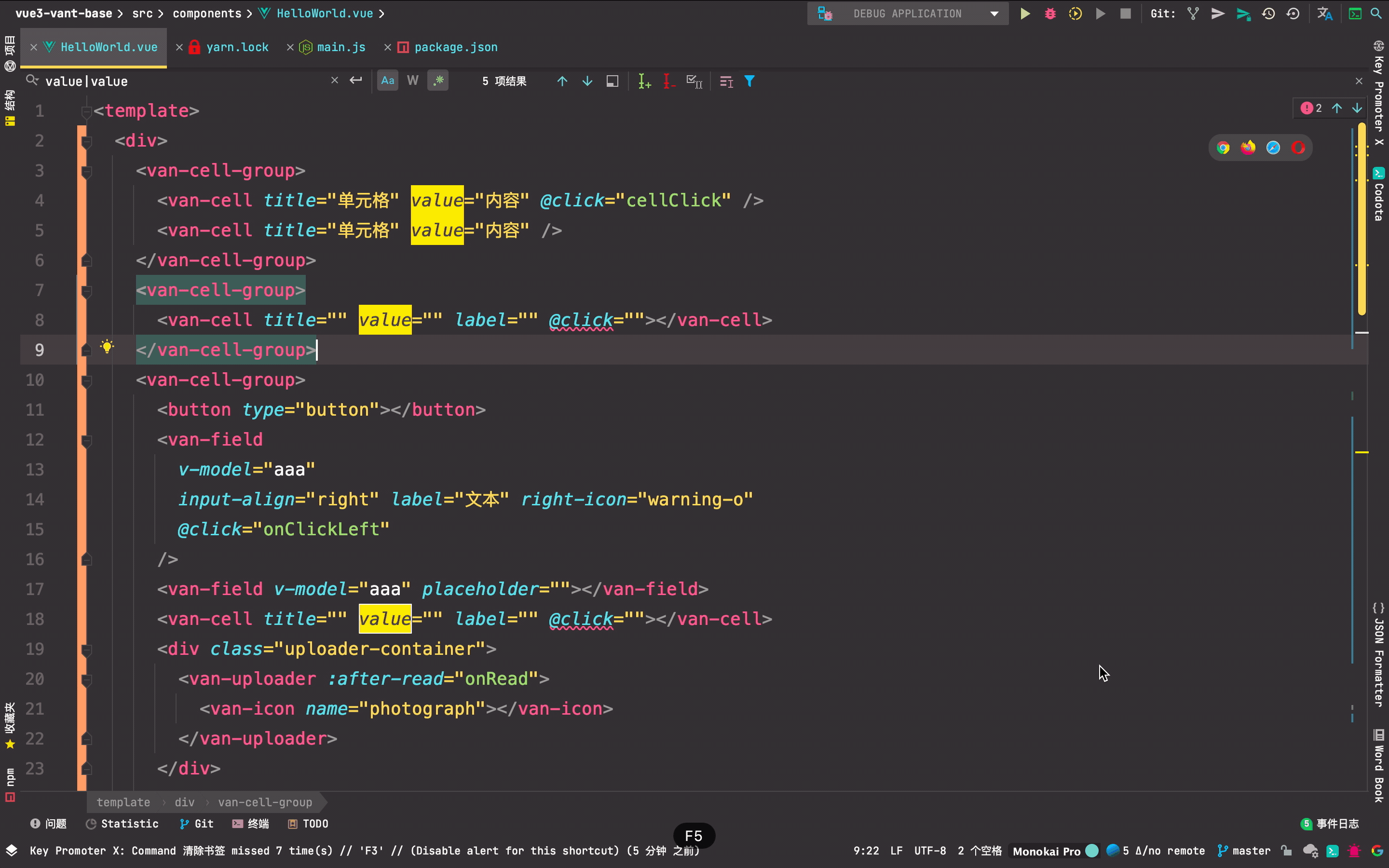Click the green Run application button
This screenshot has height=868, width=1389.
1024,14
